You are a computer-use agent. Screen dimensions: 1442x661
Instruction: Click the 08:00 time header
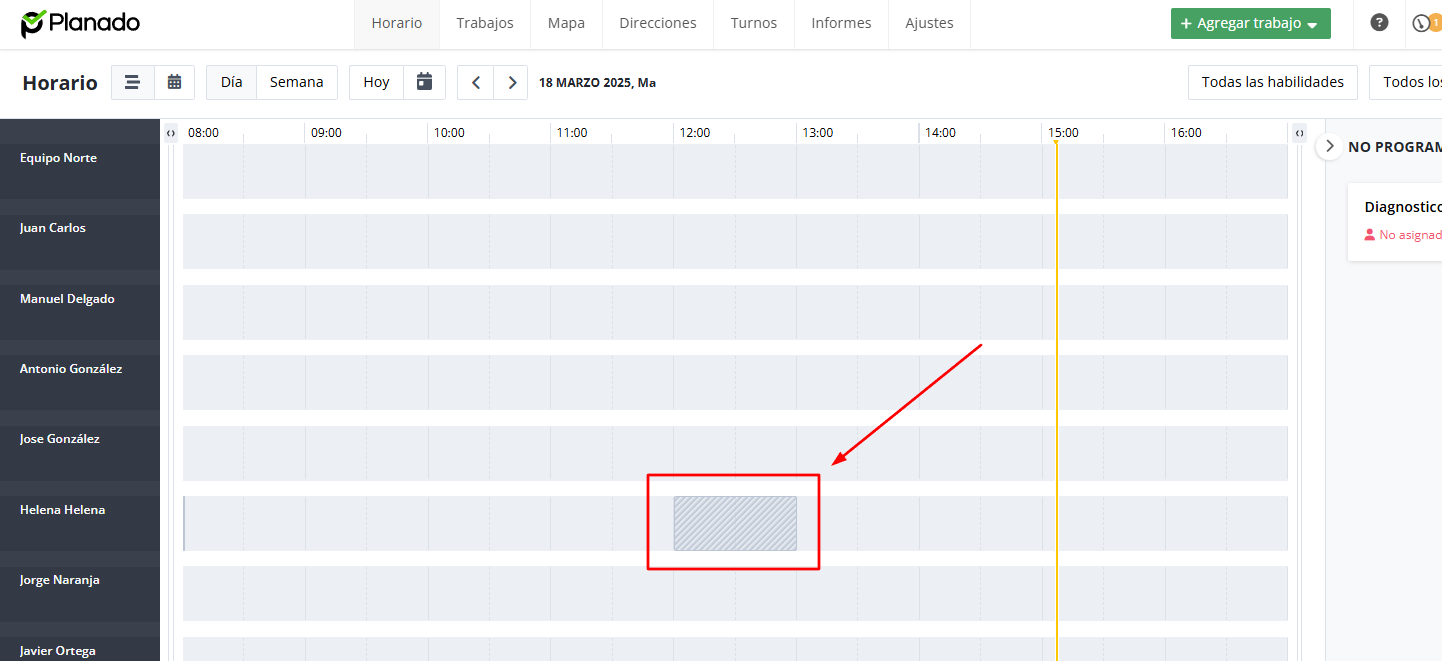coord(203,133)
